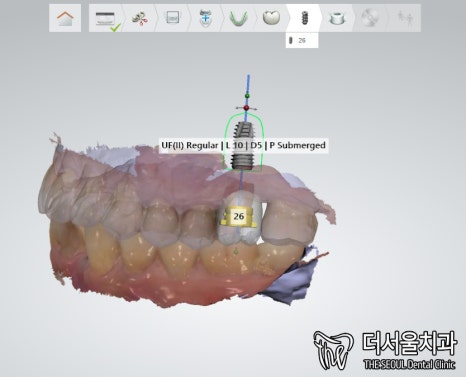Screen dimensions: 466x377
Task: Go to the Home screen icon
Action: 65,18
